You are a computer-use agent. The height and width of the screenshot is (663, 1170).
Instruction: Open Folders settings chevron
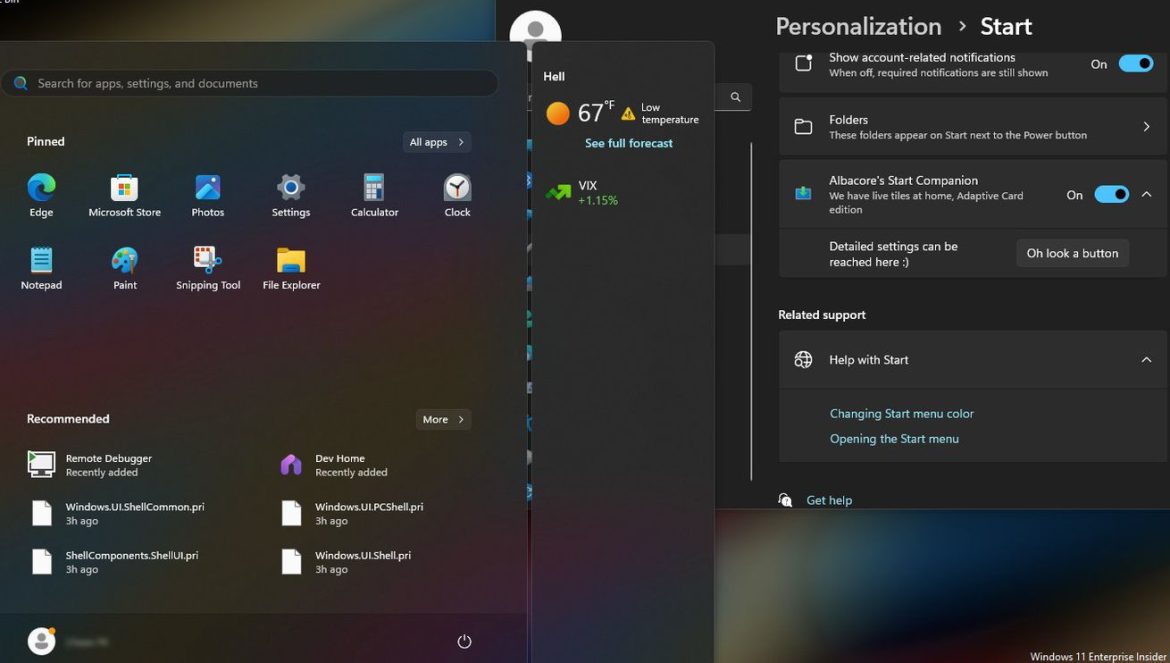[1147, 127]
